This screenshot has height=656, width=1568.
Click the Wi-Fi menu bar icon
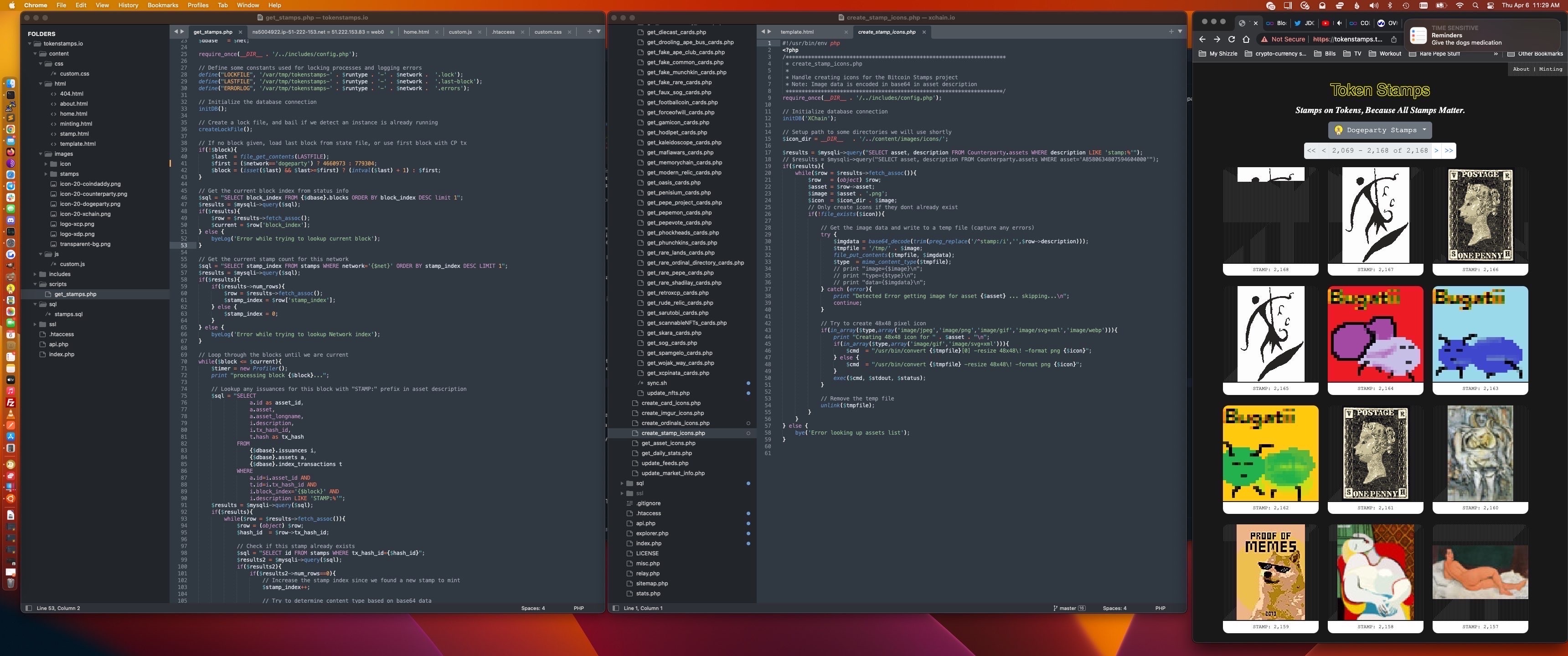coord(1459,5)
